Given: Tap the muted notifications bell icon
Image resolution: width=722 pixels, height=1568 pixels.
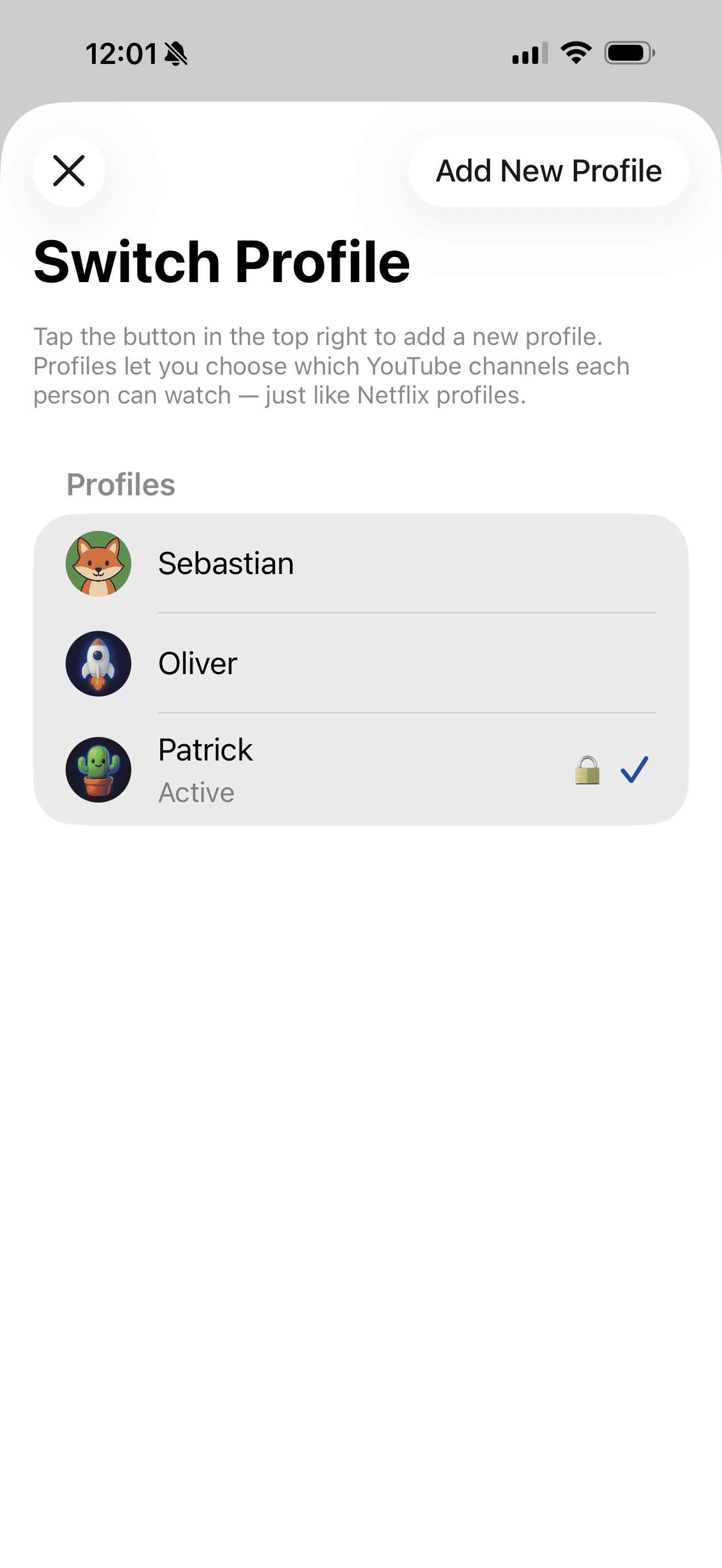Looking at the screenshot, I should [x=176, y=54].
